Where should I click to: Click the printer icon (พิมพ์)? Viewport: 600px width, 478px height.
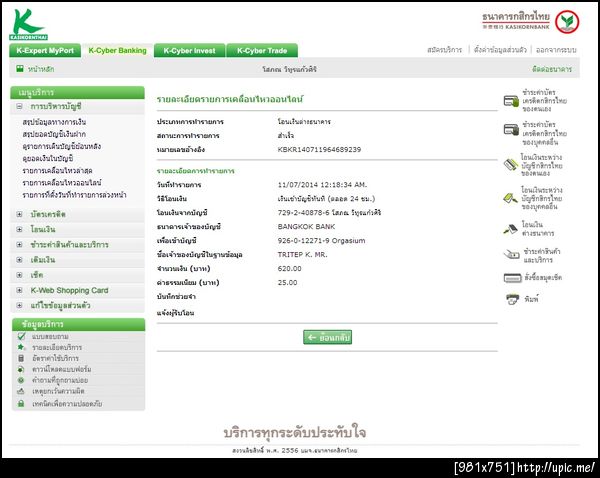(512, 299)
